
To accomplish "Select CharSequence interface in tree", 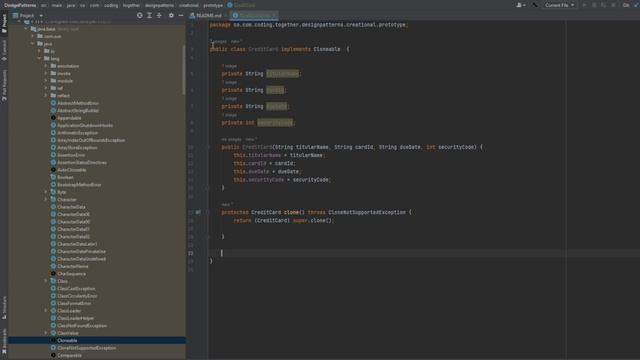I will [x=71, y=273].
